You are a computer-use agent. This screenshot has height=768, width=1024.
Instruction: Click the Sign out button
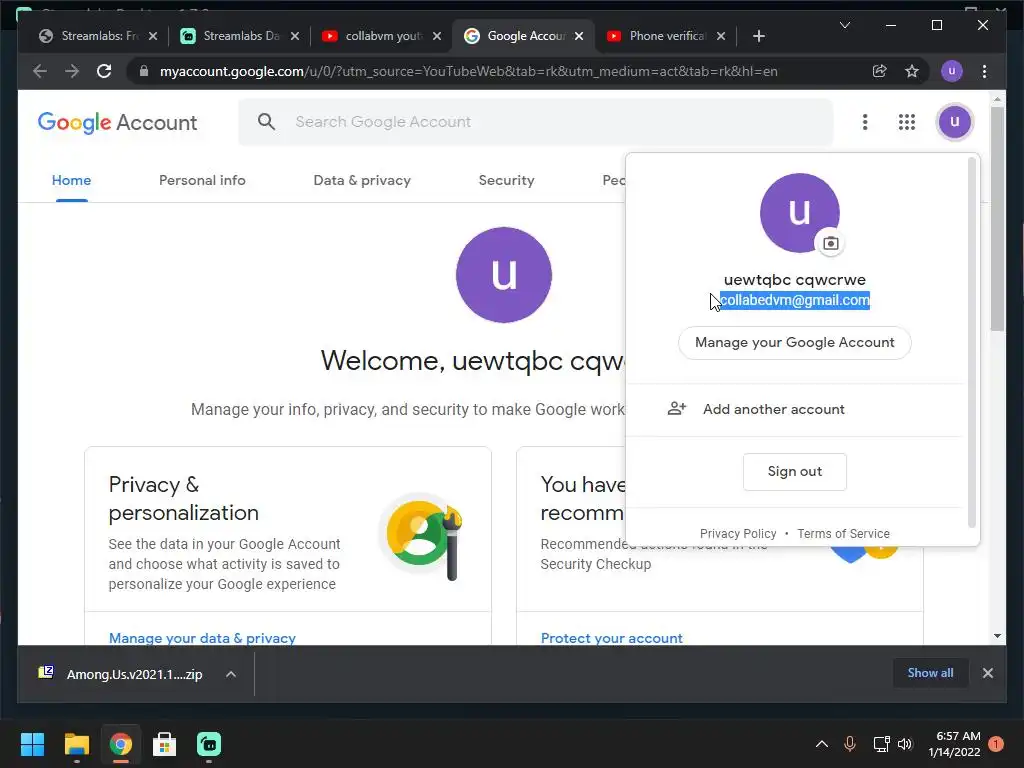point(795,472)
